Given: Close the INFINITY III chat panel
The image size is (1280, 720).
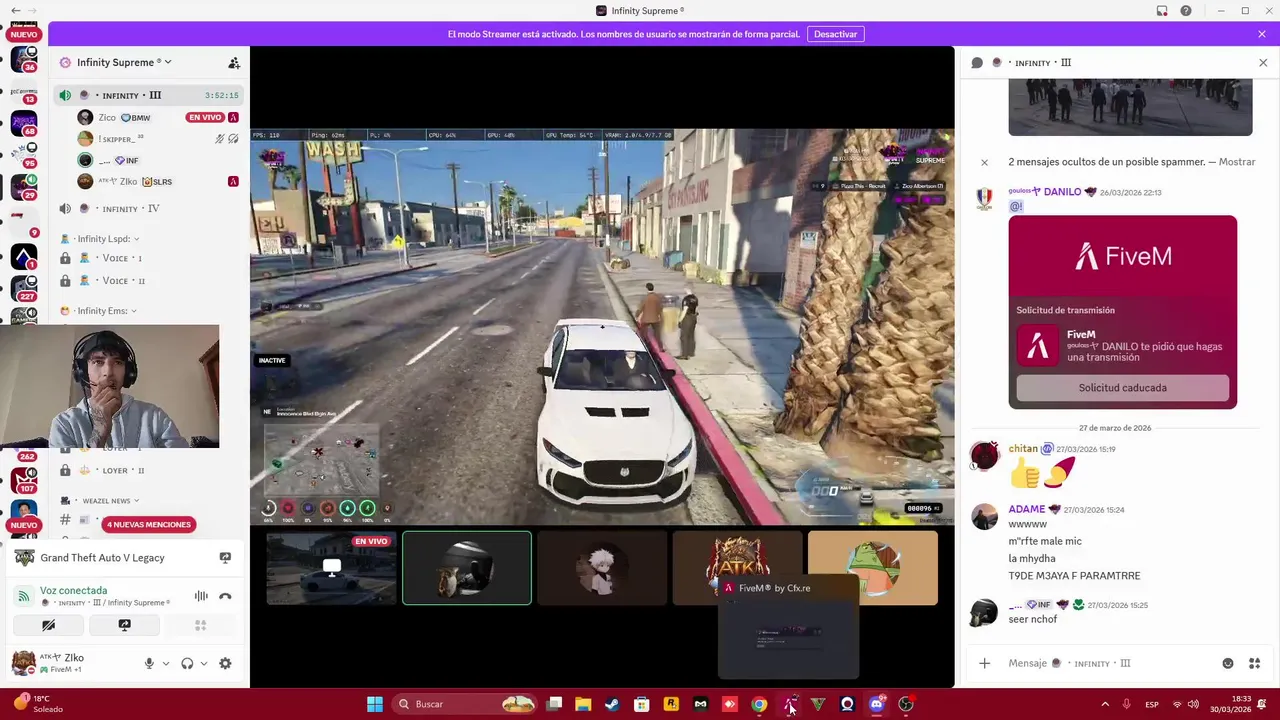Looking at the screenshot, I should [x=1263, y=62].
